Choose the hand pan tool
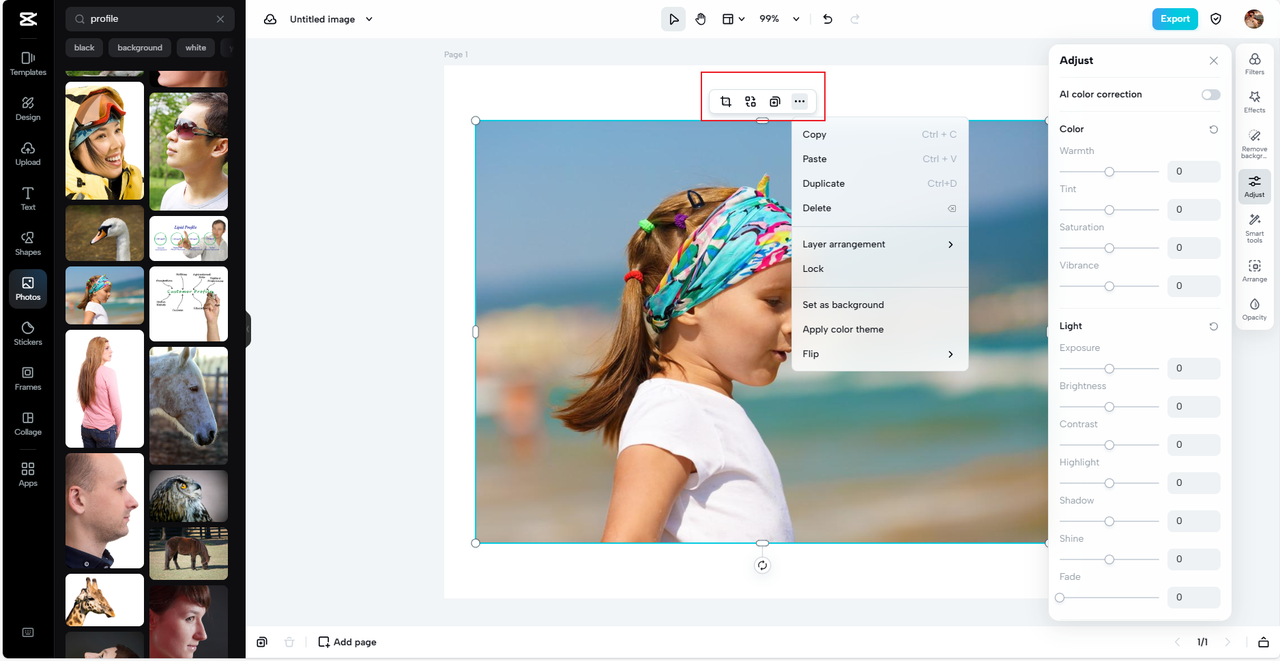 click(x=701, y=19)
